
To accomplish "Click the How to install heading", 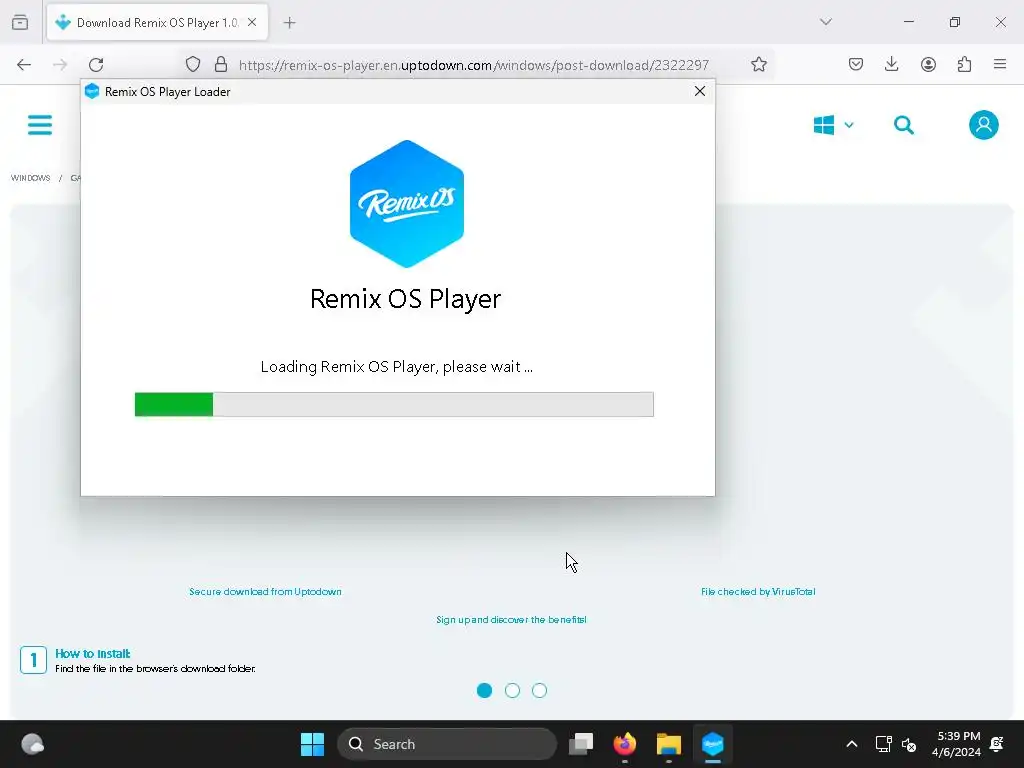I will coord(92,654).
